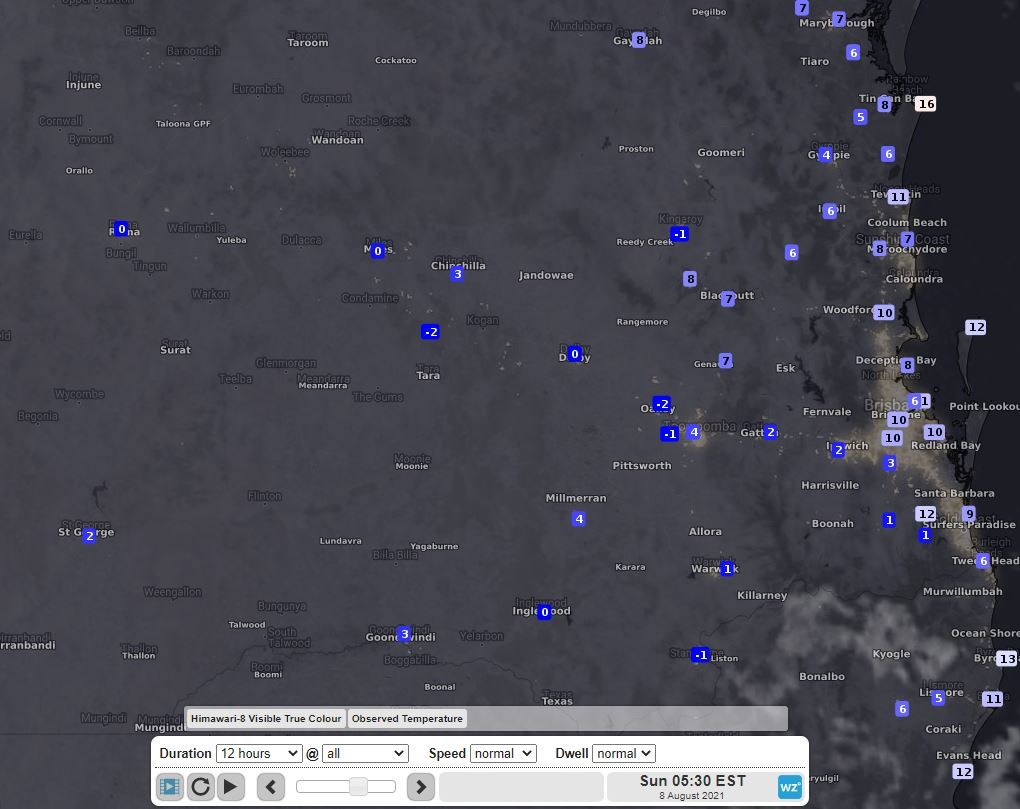Step back one frame with left arrow
Screen dimensions: 1020x809
(x=271, y=787)
